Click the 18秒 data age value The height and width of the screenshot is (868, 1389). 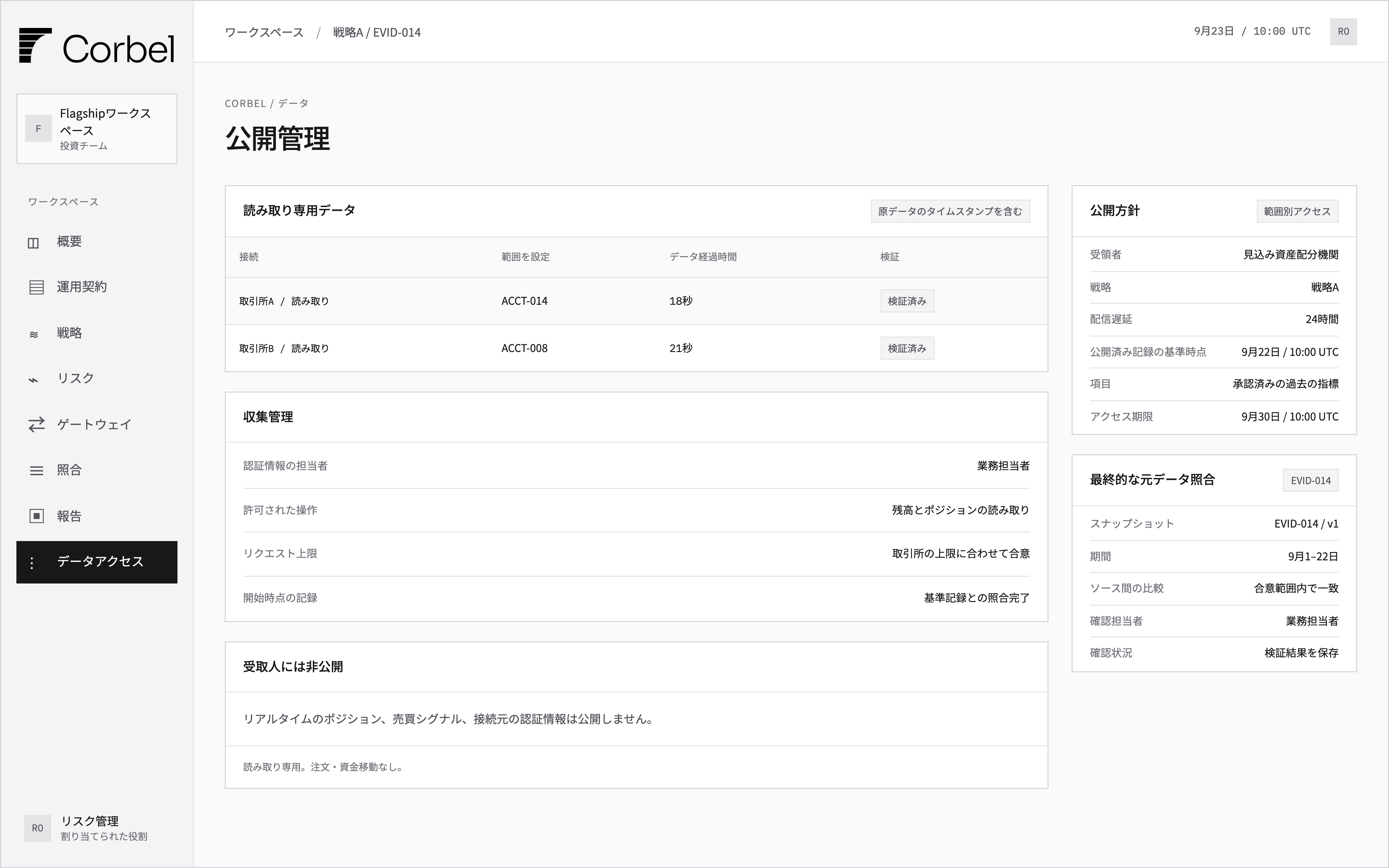(x=681, y=302)
